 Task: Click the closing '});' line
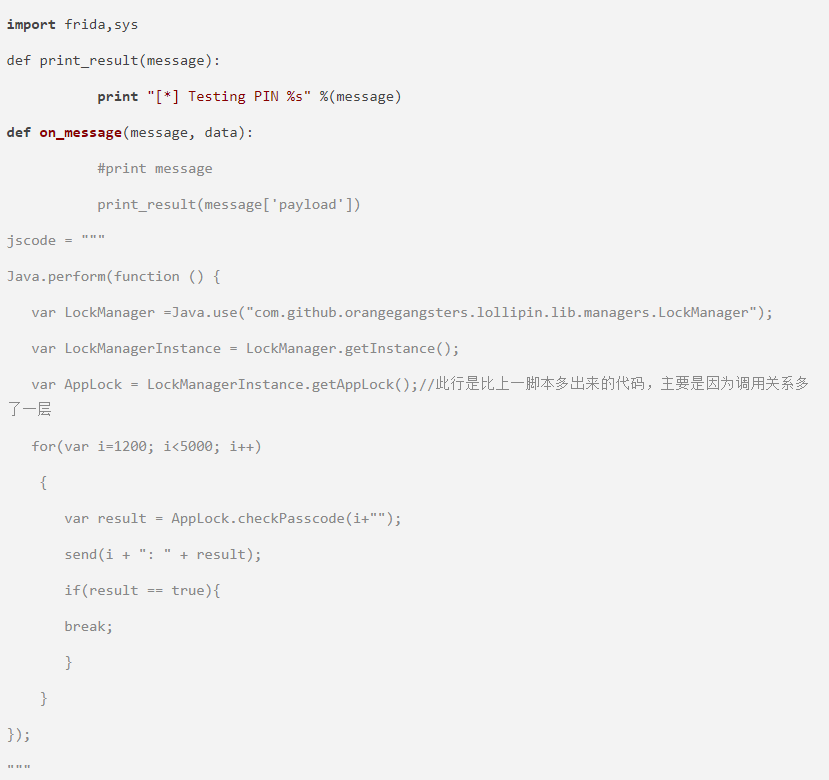[19, 734]
